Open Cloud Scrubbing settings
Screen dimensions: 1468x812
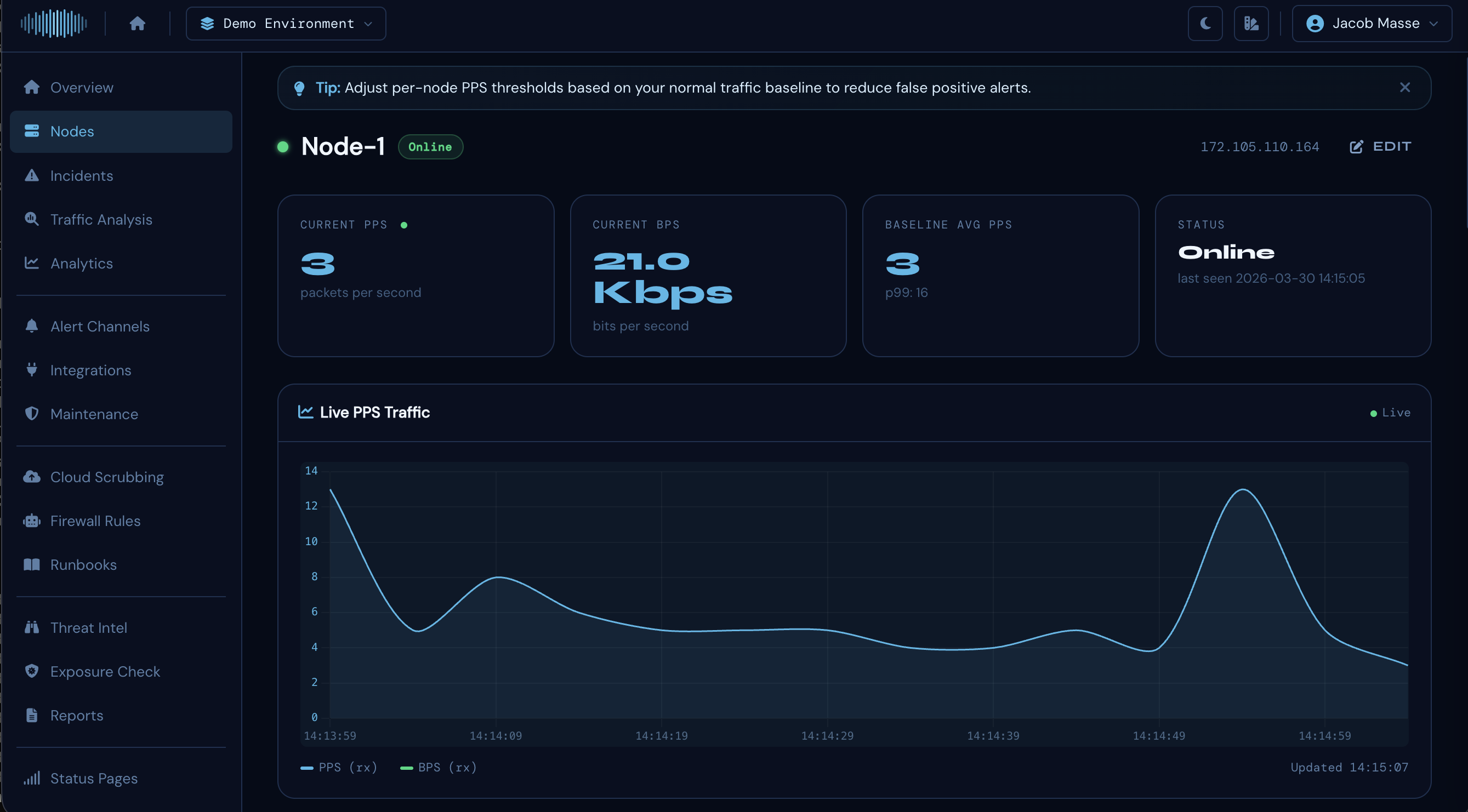pyautogui.click(x=106, y=477)
